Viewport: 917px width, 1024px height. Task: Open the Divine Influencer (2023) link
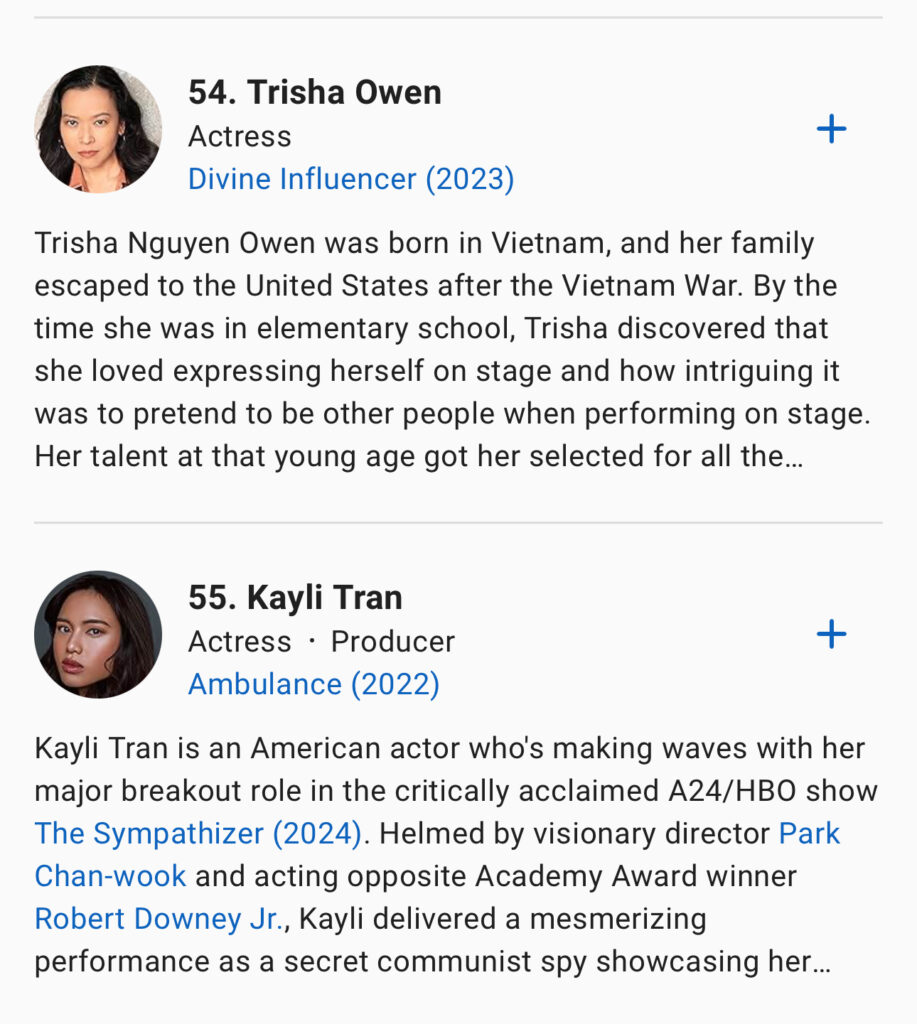point(351,179)
